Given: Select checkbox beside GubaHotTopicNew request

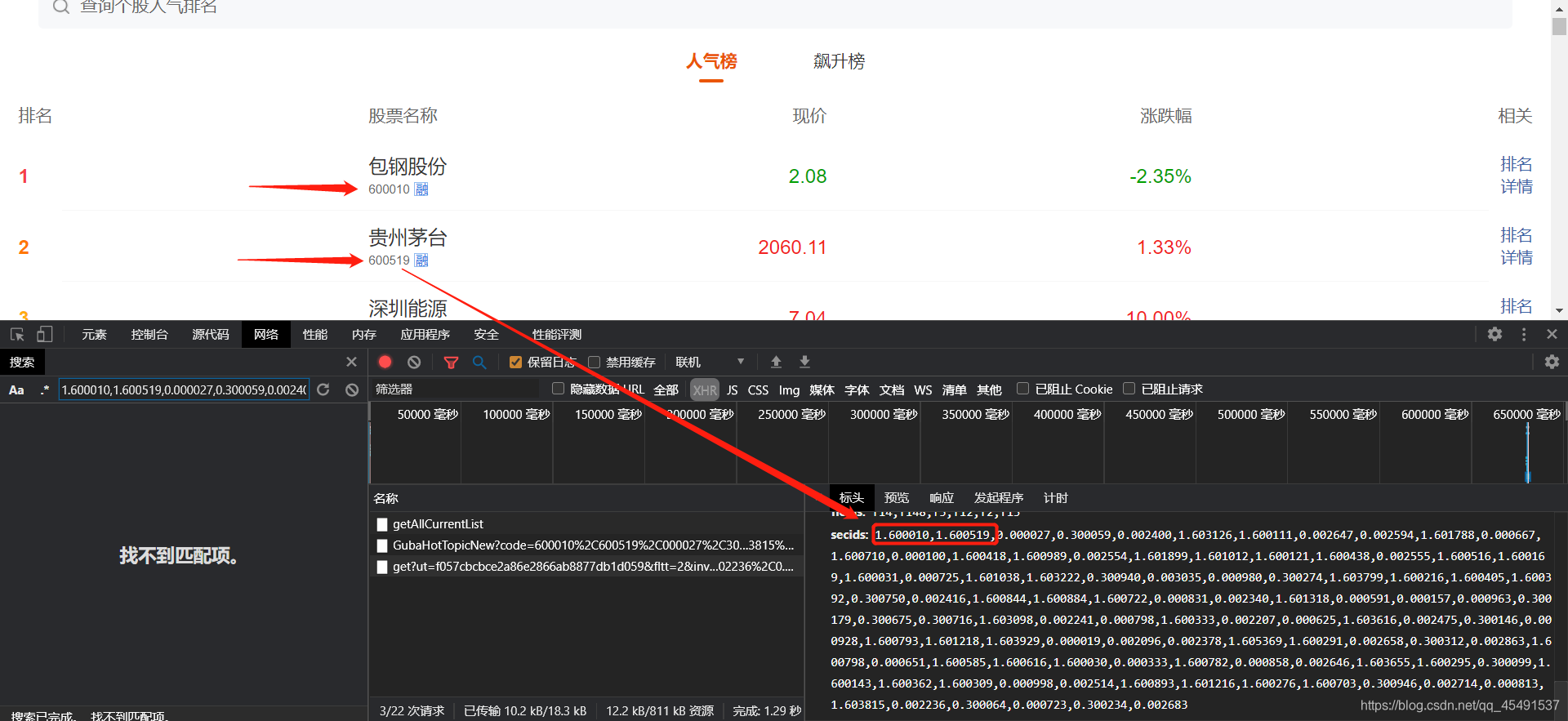Looking at the screenshot, I should 381,545.
